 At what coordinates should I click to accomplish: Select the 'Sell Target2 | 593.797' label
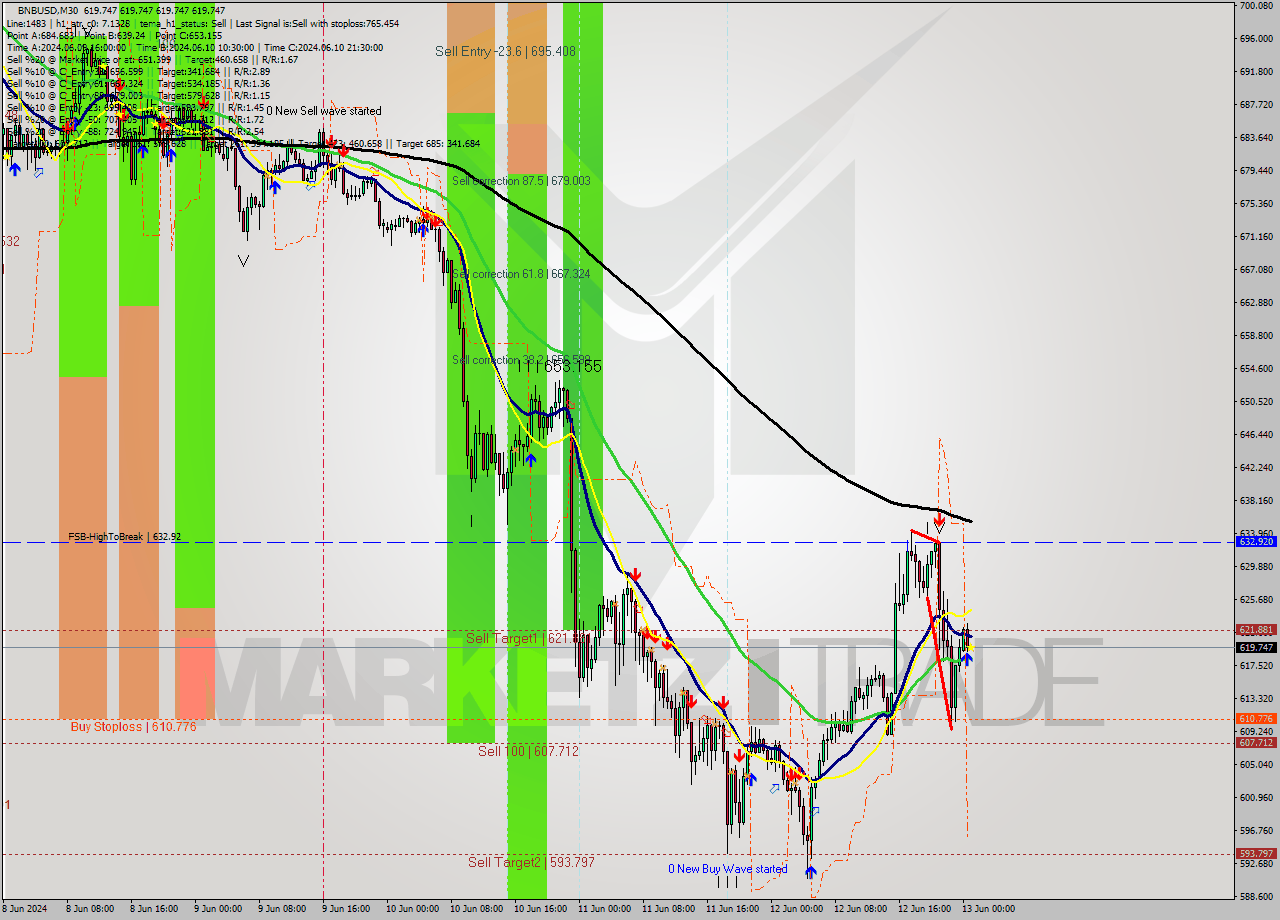point(531,862)
